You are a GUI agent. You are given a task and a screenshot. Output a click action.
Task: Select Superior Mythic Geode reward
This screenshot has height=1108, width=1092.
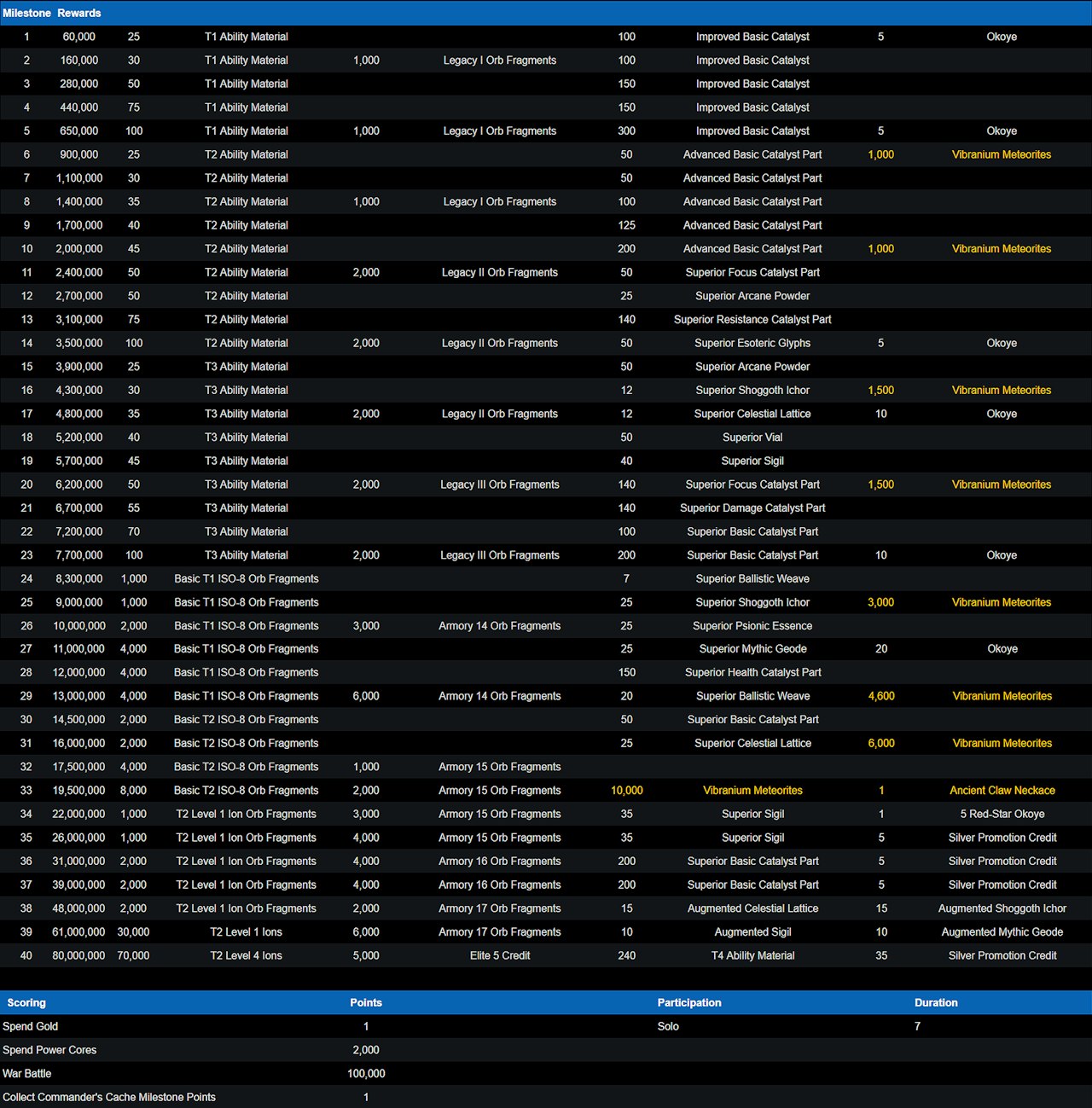[752, 649]
